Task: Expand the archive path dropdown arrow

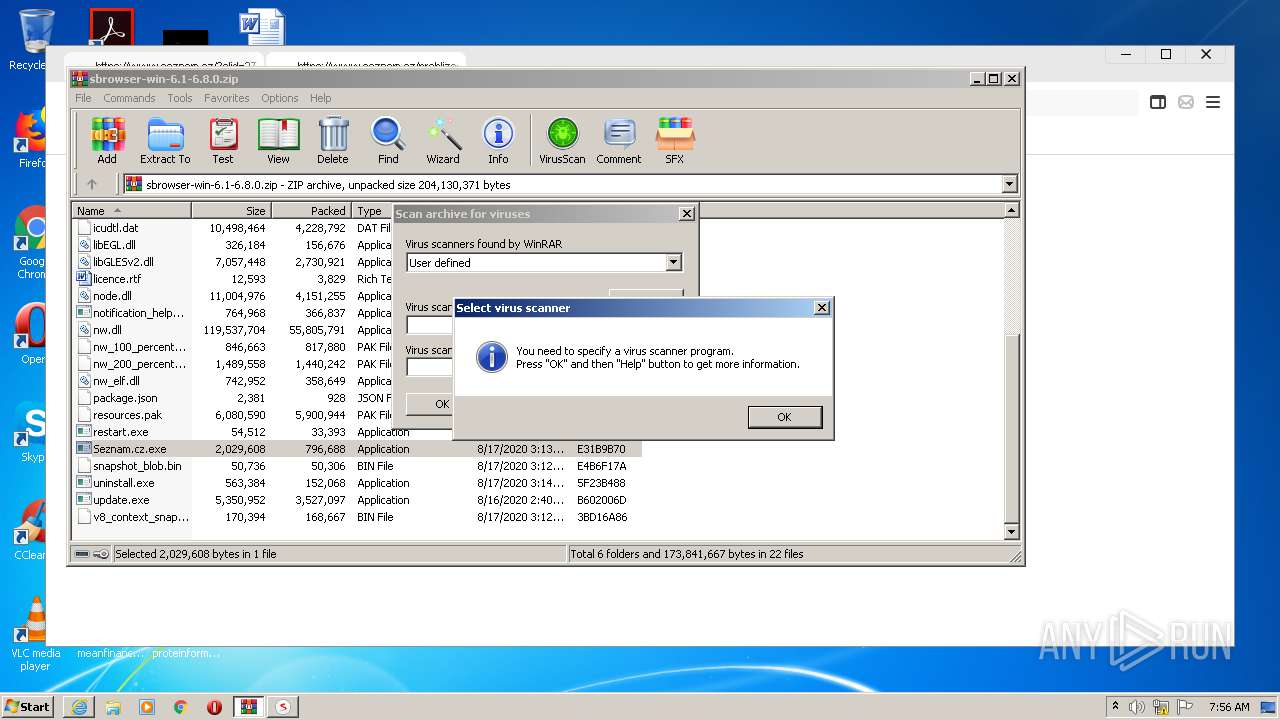Action: point(1009,184)
